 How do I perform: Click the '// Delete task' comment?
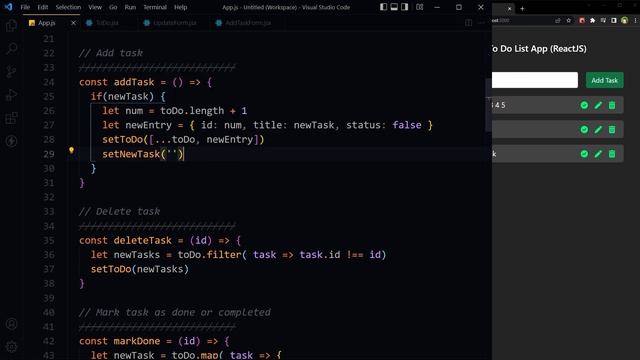119,211
